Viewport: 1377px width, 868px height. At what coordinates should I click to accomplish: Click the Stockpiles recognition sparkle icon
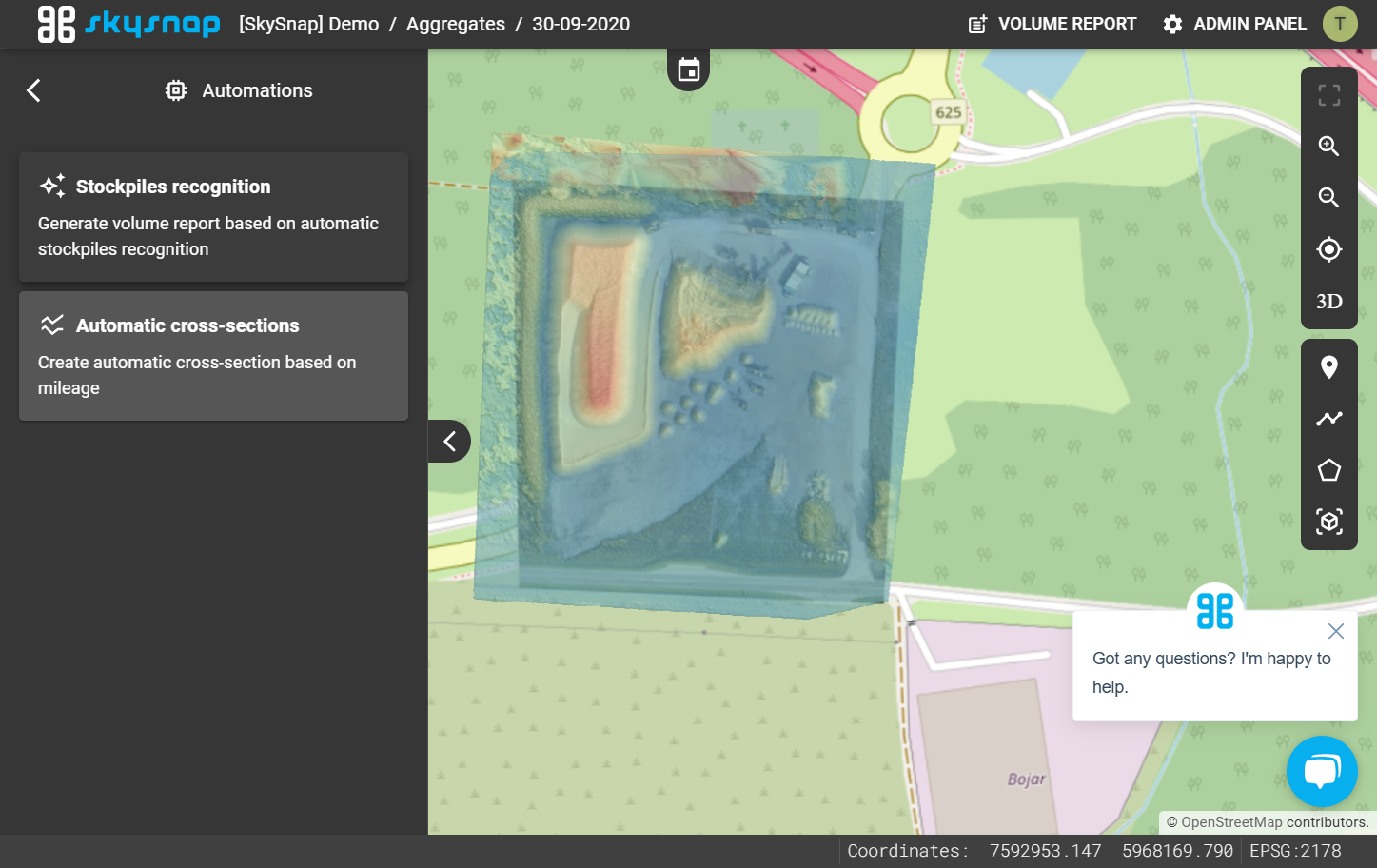52,186
